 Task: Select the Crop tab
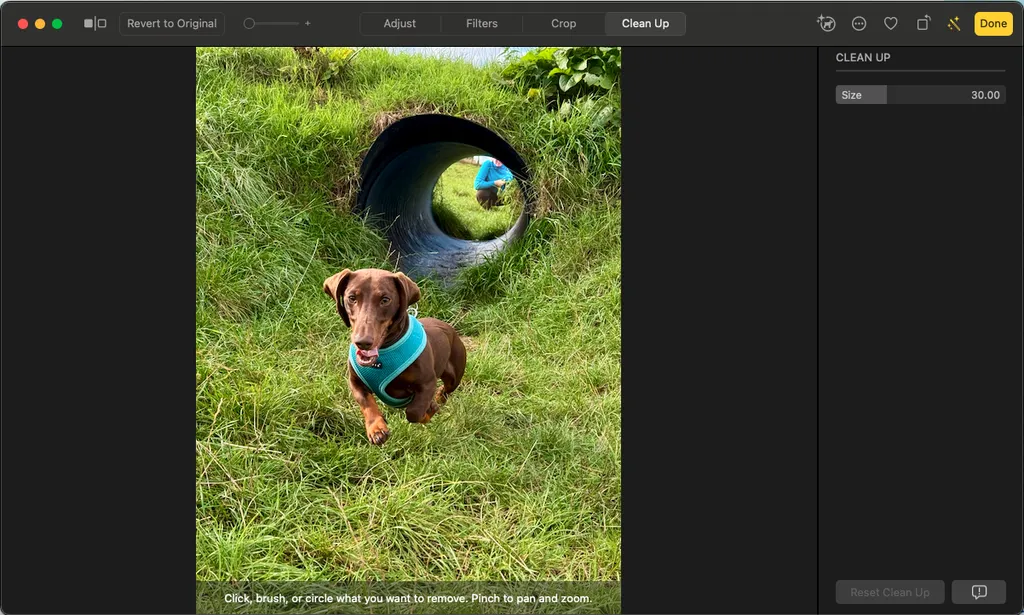tap(563, 23)
